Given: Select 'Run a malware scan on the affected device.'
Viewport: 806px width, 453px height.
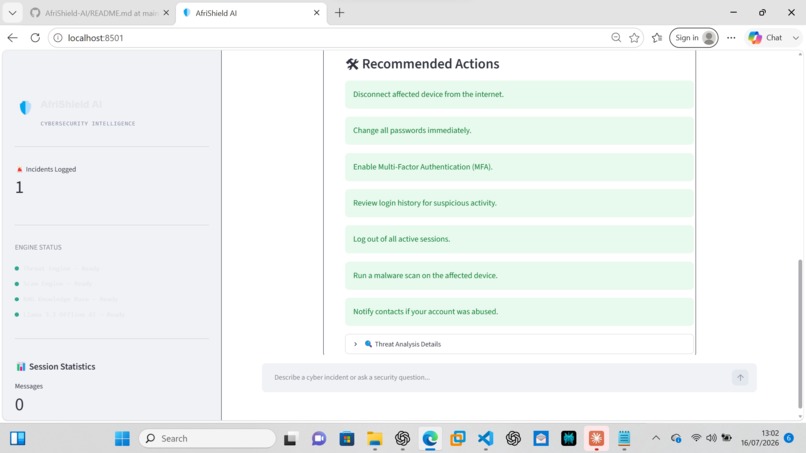Looking at the screenshot, I should (519, 276).
